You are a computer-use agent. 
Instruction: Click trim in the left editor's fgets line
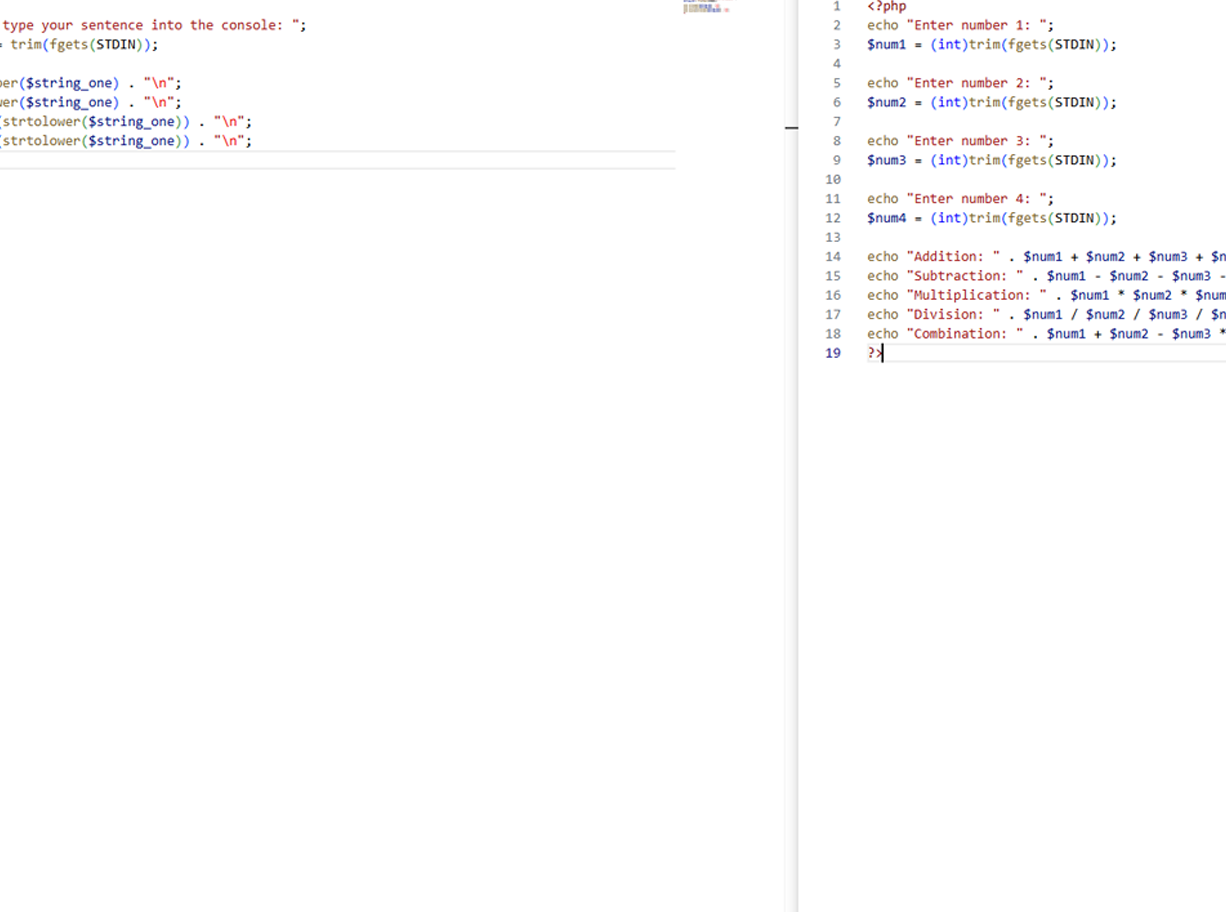26,45
